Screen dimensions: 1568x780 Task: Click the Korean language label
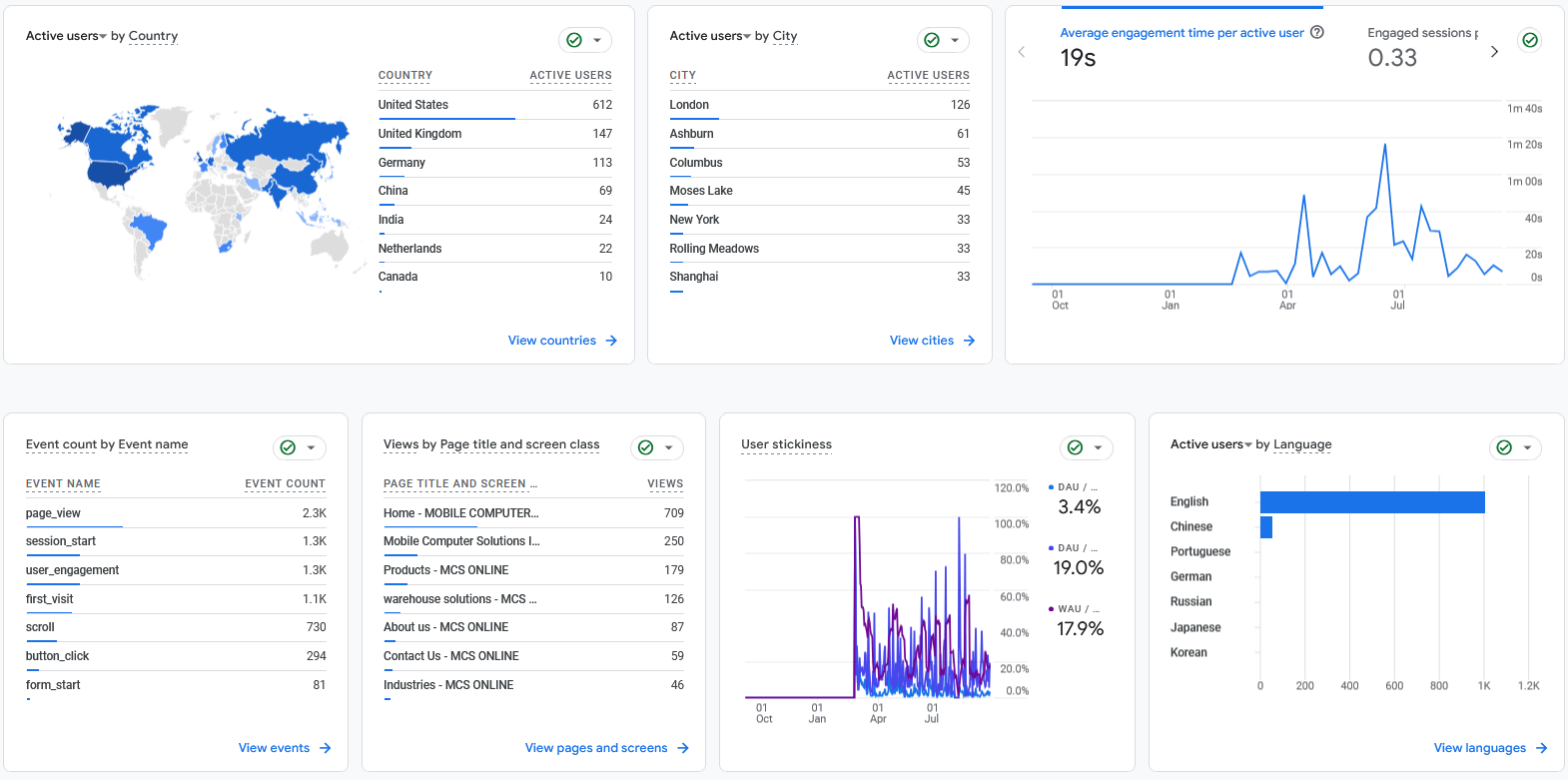pos(1188,652)
